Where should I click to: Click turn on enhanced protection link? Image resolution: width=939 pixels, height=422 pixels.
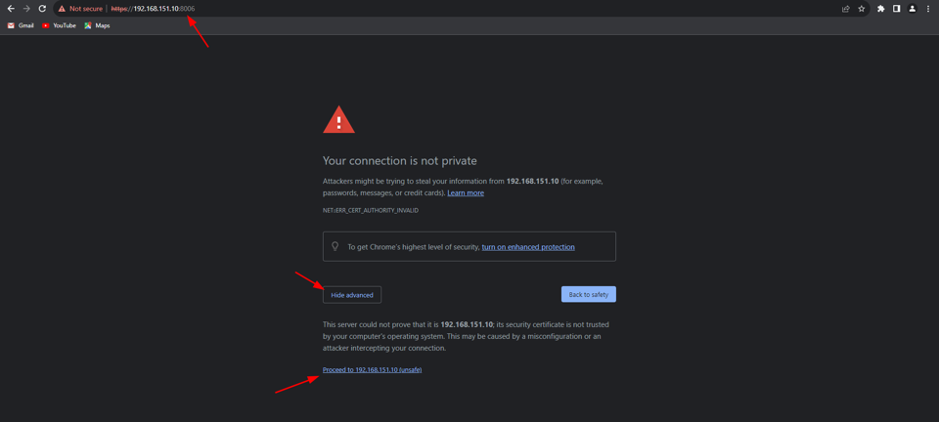[x=528, y=247]
